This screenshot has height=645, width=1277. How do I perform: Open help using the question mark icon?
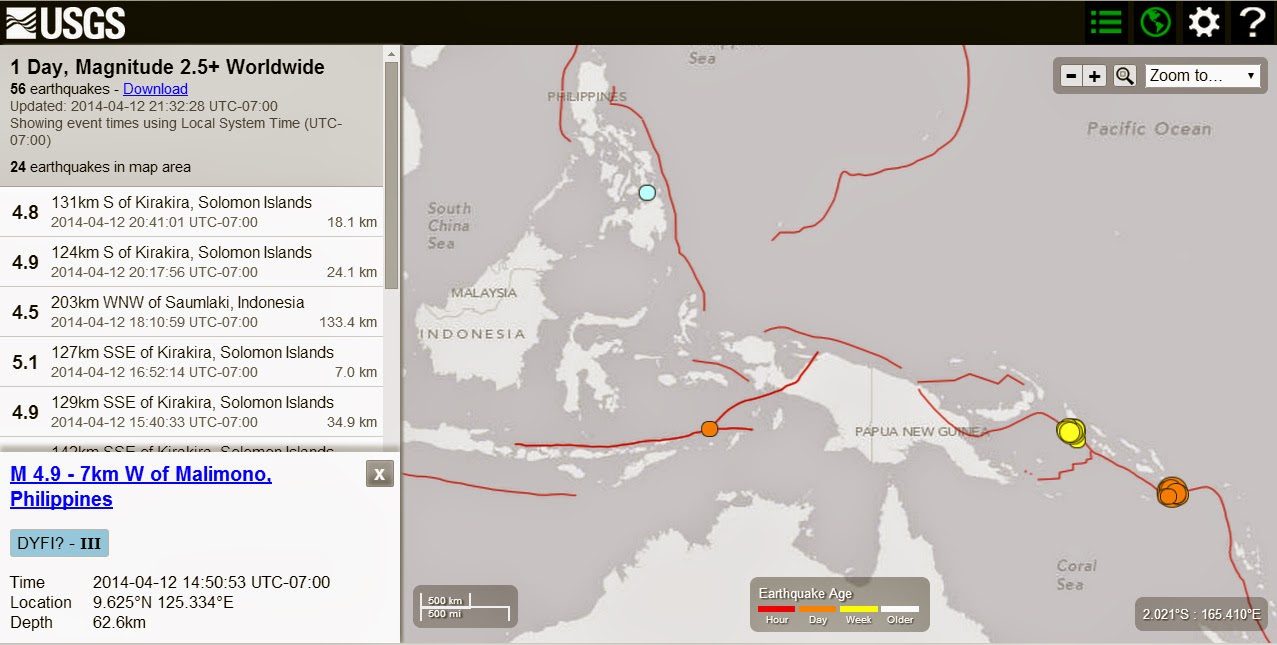pos(1252,21)
